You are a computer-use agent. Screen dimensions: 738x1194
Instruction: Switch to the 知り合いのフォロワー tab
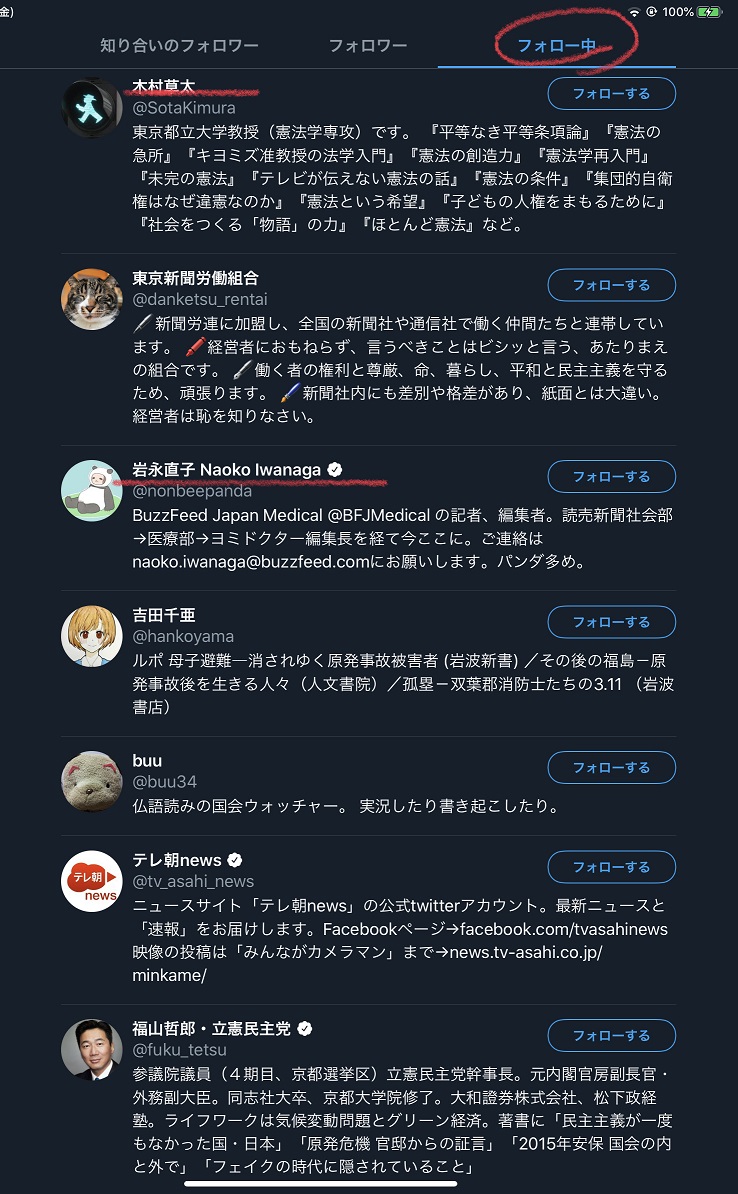(x=180, y=45)
